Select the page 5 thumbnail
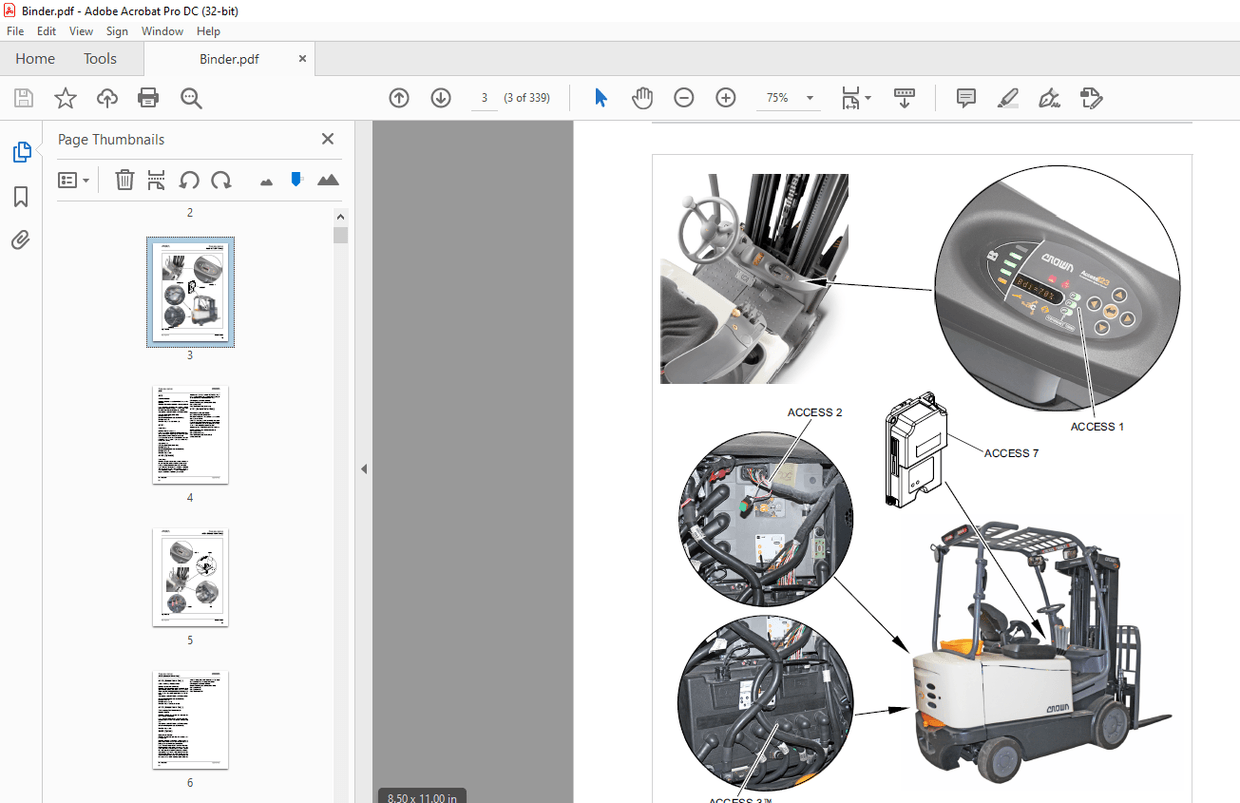1240x803 pixels. tap(190, 577)
